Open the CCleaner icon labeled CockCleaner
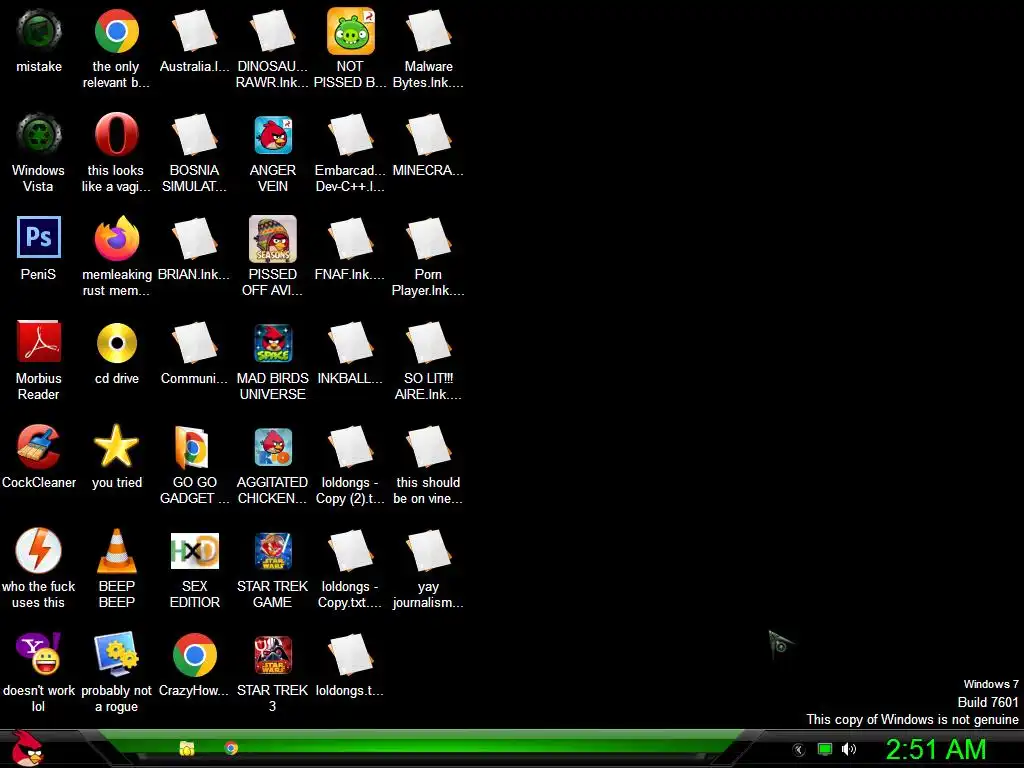Viewport: 1024px width, 768px height. [x=39, y=447]
